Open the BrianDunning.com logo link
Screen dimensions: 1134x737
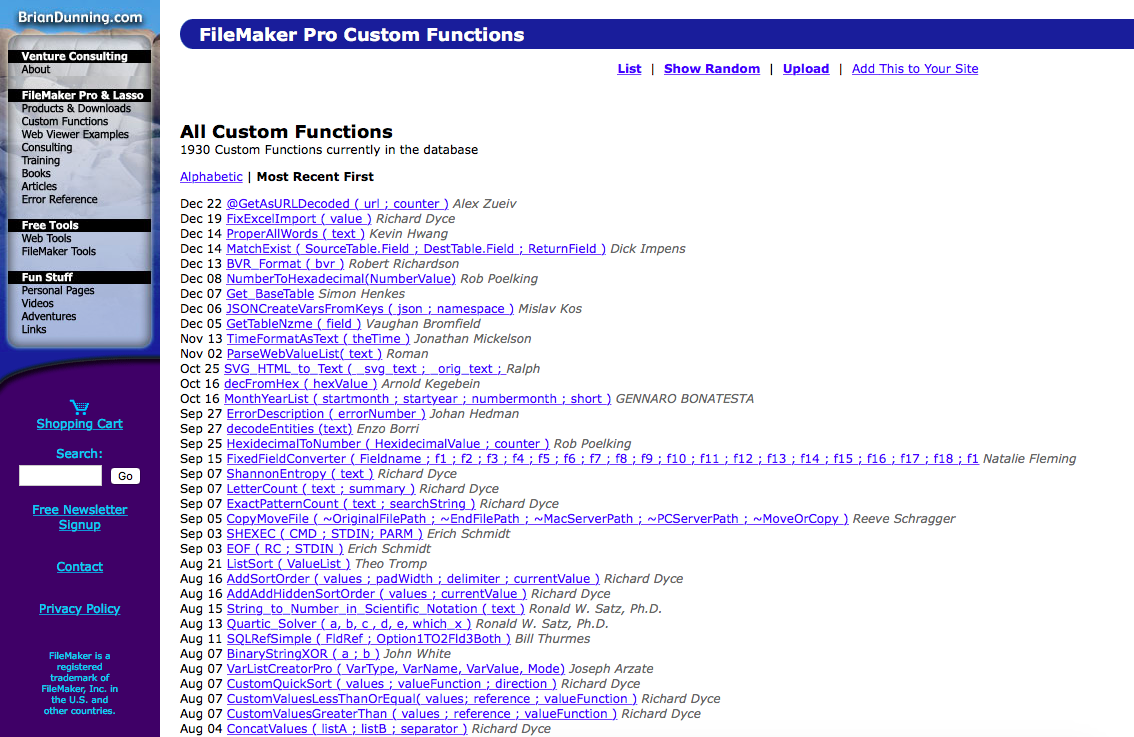coord(80,17)
